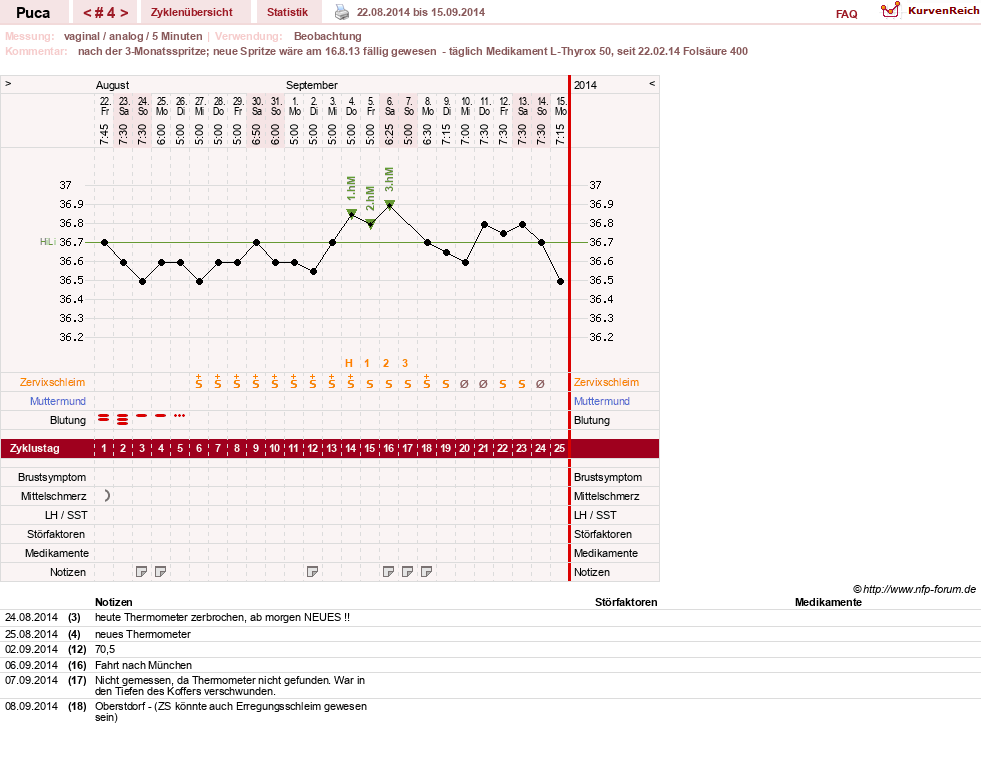Click the Puca user name tab
Viewport: 981px width, 769px height.
(x=33, y=12)
